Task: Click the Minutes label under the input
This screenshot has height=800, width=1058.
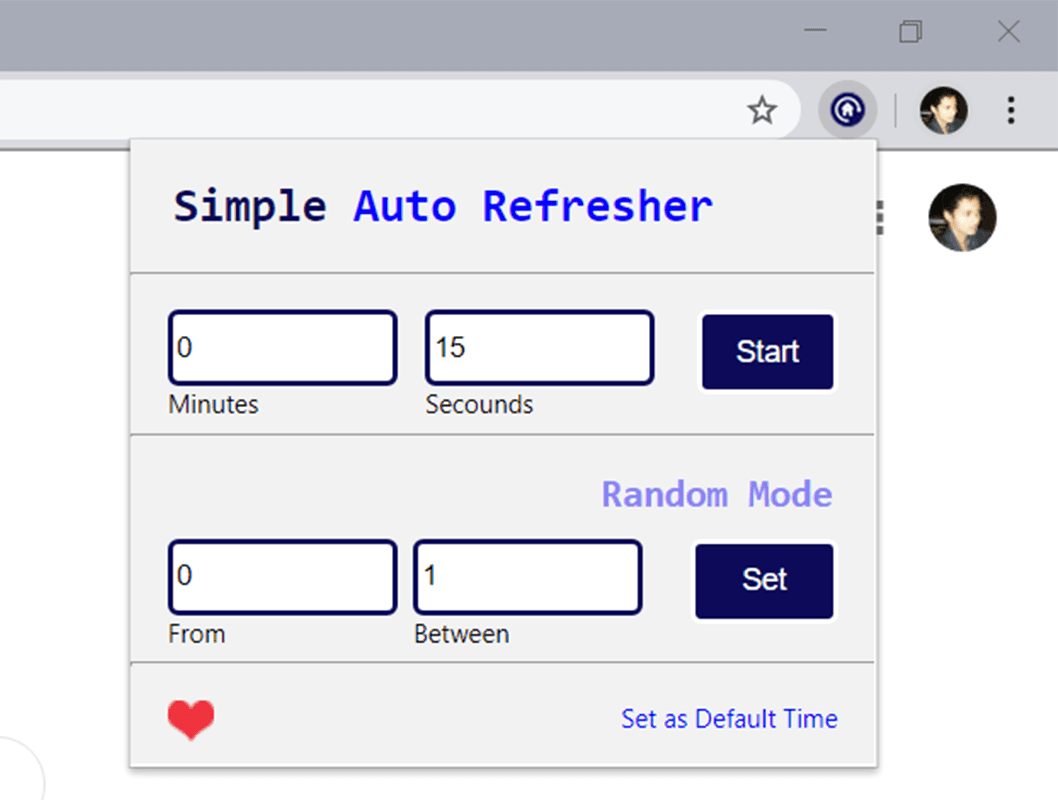Action: 213,404
